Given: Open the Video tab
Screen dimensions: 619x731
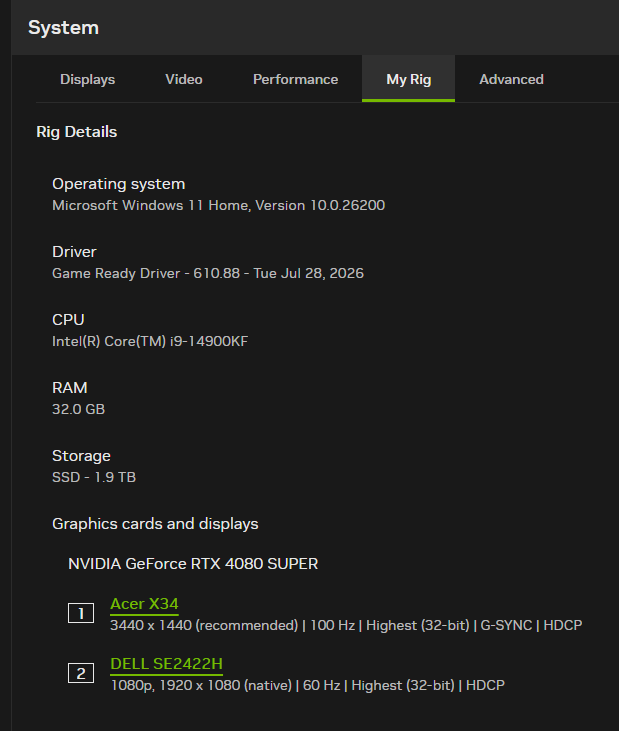Looking at the screenshot, I should click(184, 79).
